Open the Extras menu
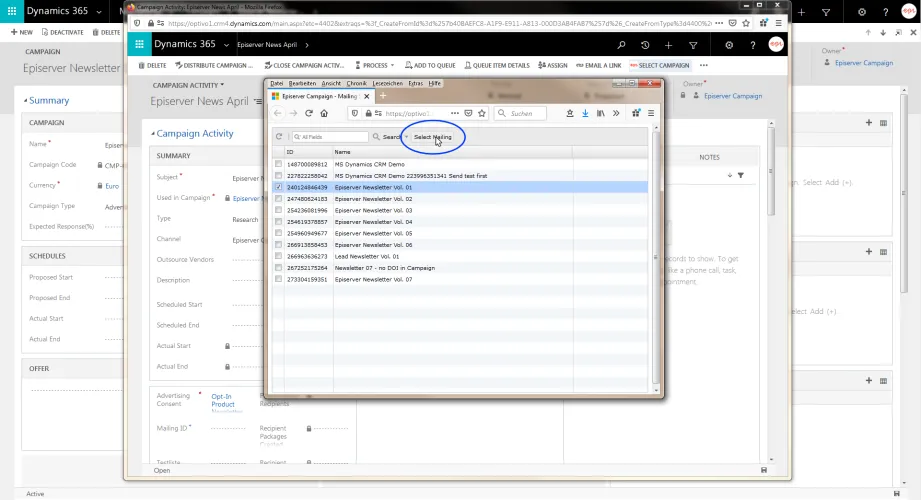 point(415,83)
